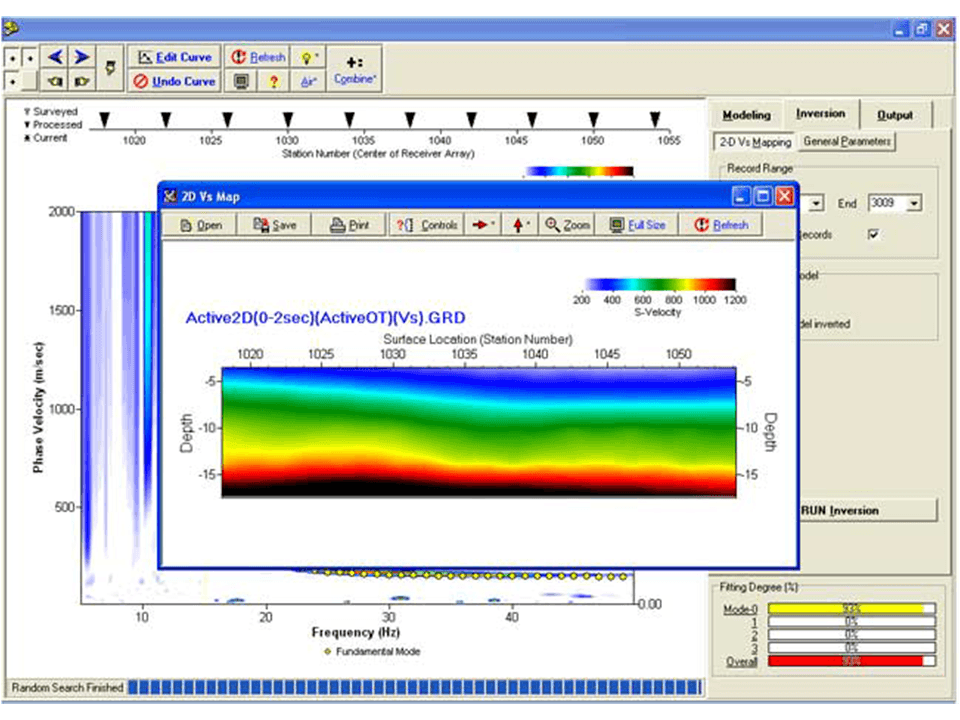The width and height of the screenshot is (960, 720).
Task: Click the Current legend entry
Action: 46,138
